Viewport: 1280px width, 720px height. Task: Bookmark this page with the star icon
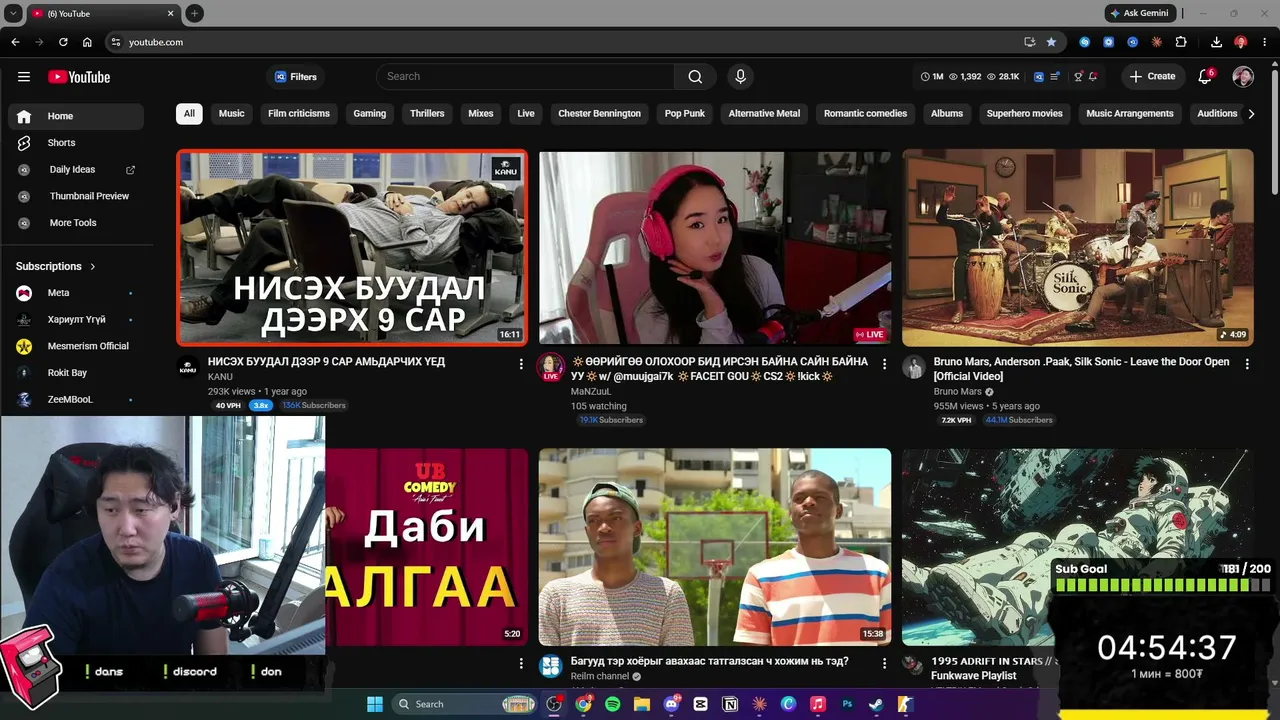[x=1051, y=42]
